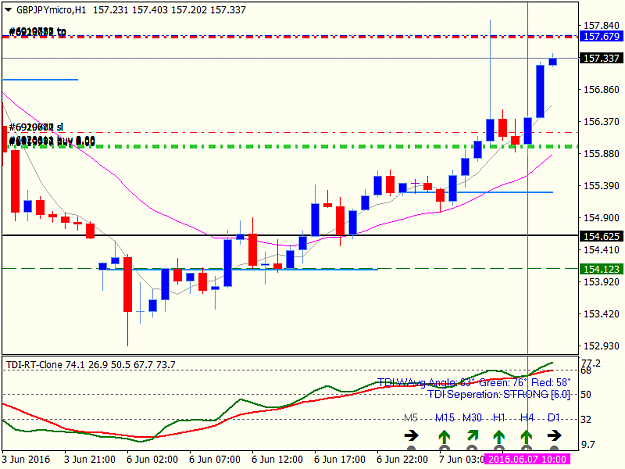The width and height of the screenshot is (625, 469).
Task: Click the 6 Jun 22:00 time axis label
Action: 402,459
